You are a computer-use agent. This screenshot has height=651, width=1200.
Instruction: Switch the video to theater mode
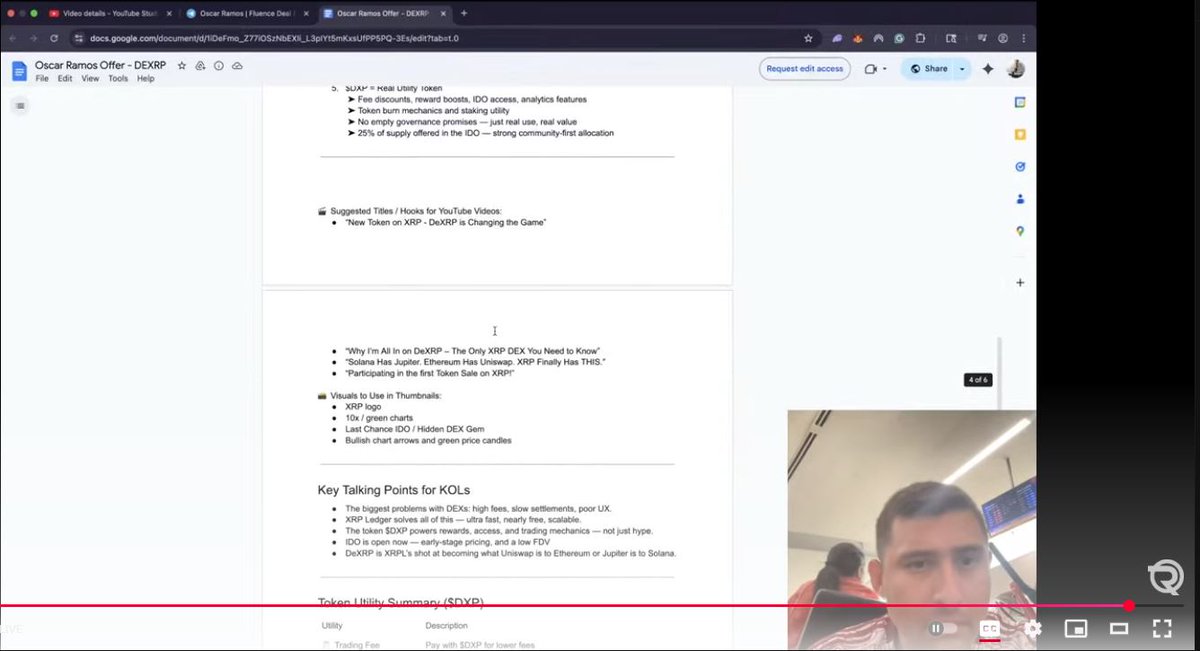click(1119, 628)
